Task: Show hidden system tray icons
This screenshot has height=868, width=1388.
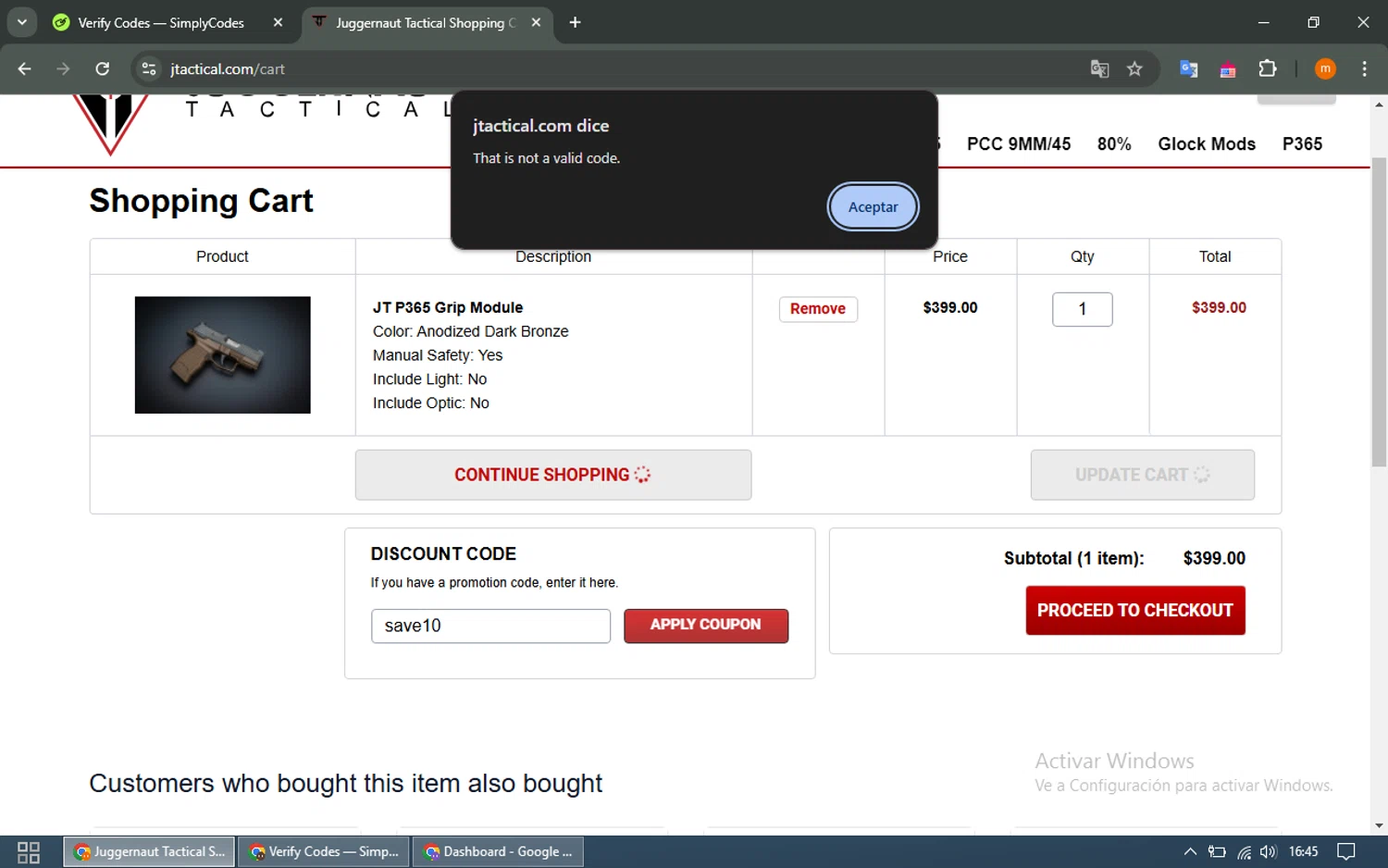Action: (x=1190, y=852)
